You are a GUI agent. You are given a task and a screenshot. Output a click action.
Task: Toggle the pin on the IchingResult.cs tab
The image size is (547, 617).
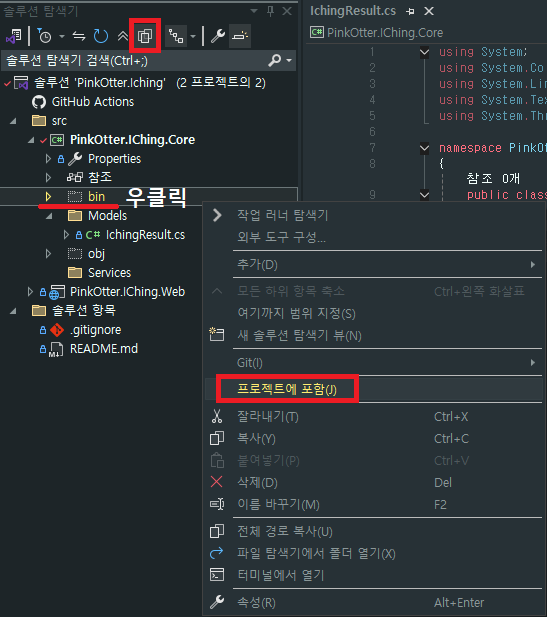(410, 11)
